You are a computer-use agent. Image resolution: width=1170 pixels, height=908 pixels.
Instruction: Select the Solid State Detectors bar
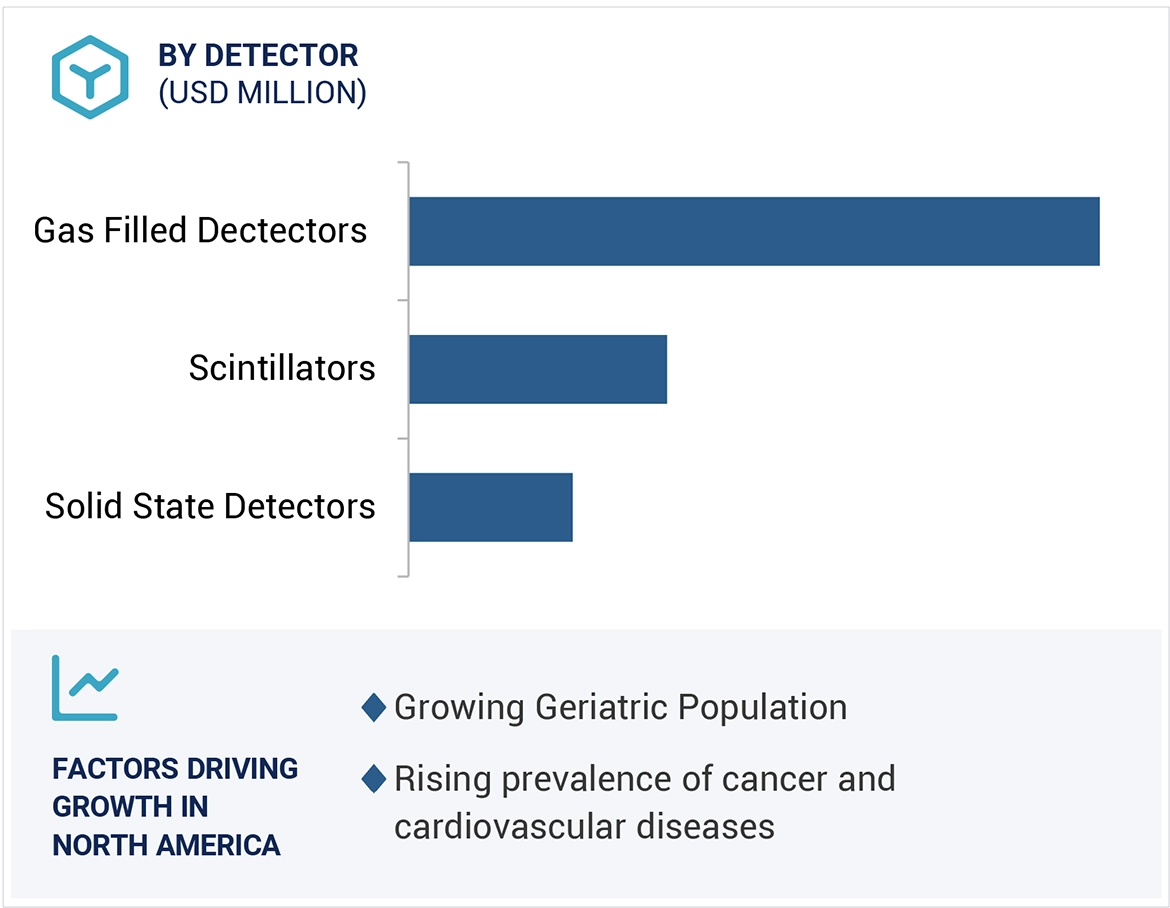491,507
